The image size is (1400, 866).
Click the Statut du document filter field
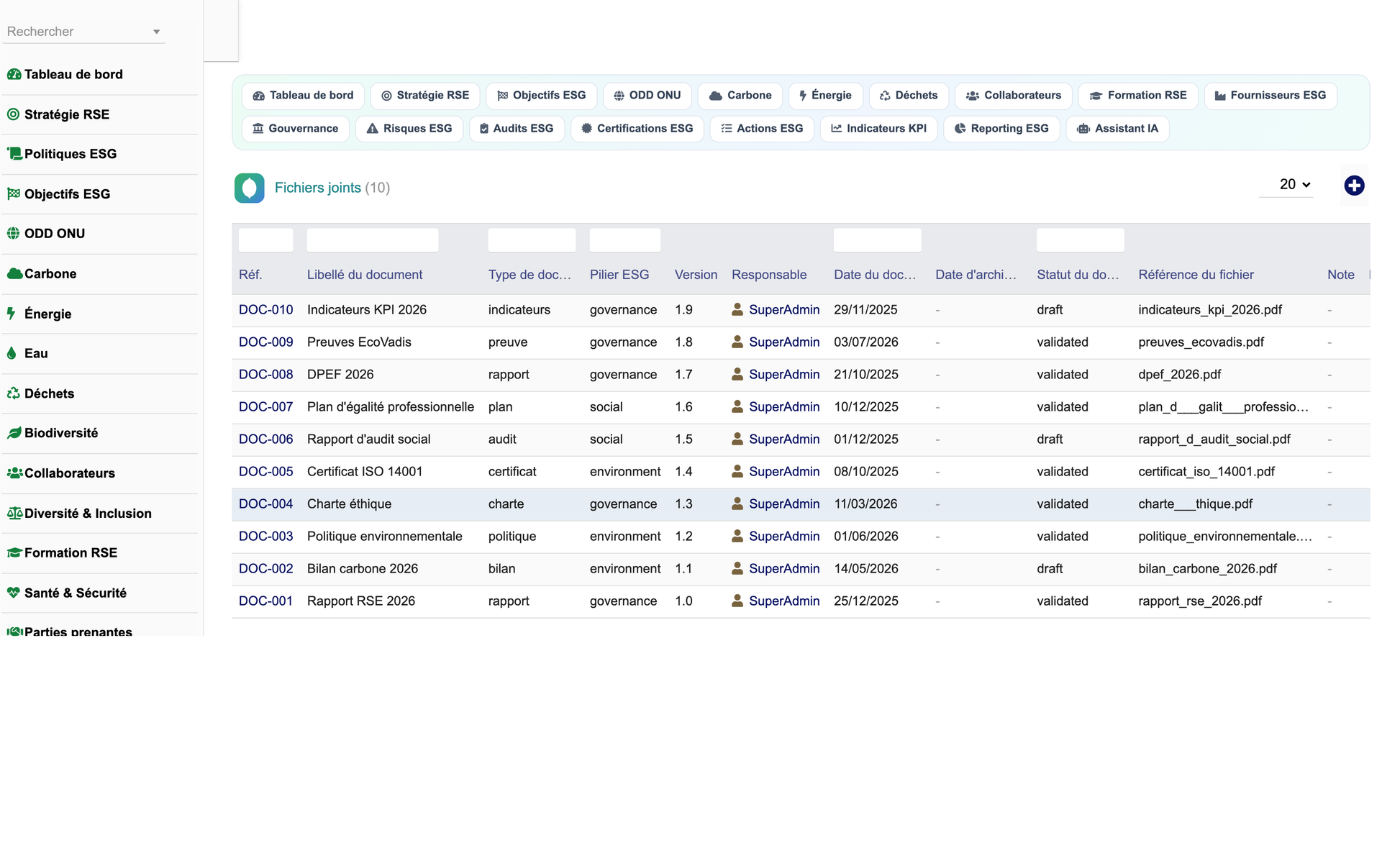coord(1080,240)
